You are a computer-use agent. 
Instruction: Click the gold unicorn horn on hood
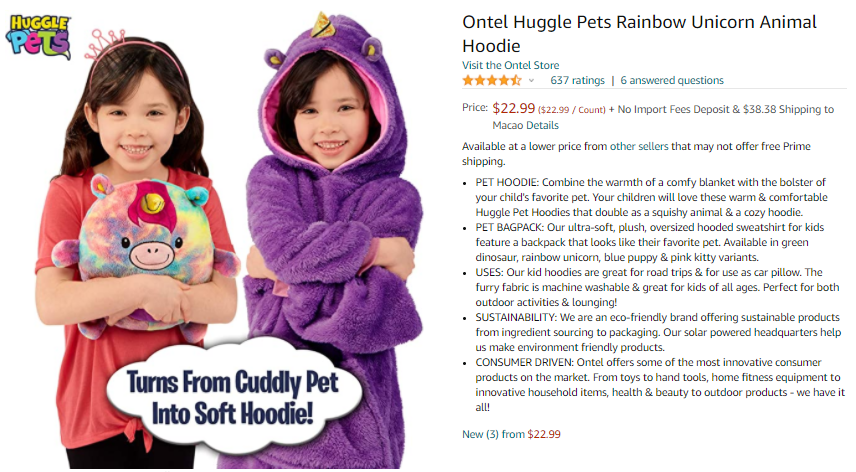coord(323,25)
